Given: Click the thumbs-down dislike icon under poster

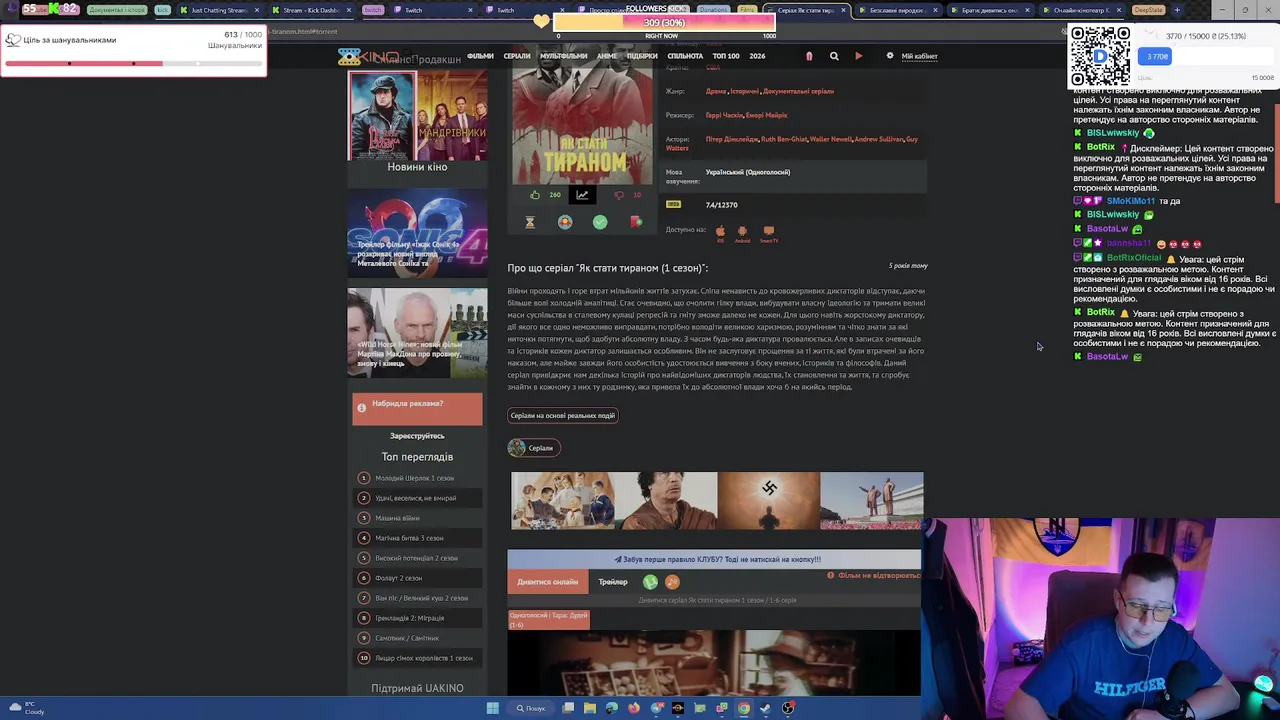Looking at the screenshot, I should [618, 195].
